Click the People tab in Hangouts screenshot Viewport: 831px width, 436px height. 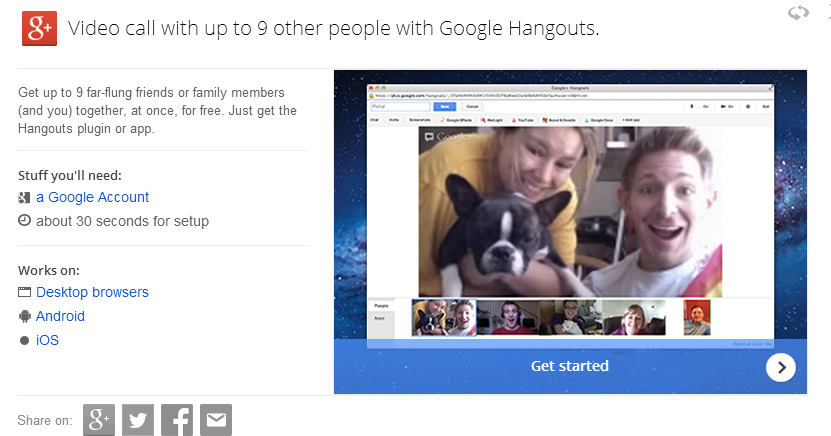[x=382, y=306]
